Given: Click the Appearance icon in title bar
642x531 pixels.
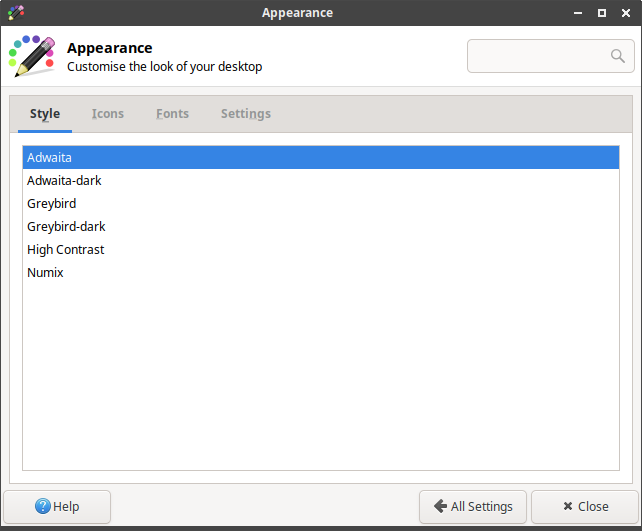Looking at the screenshot, I should click(16, 13).
